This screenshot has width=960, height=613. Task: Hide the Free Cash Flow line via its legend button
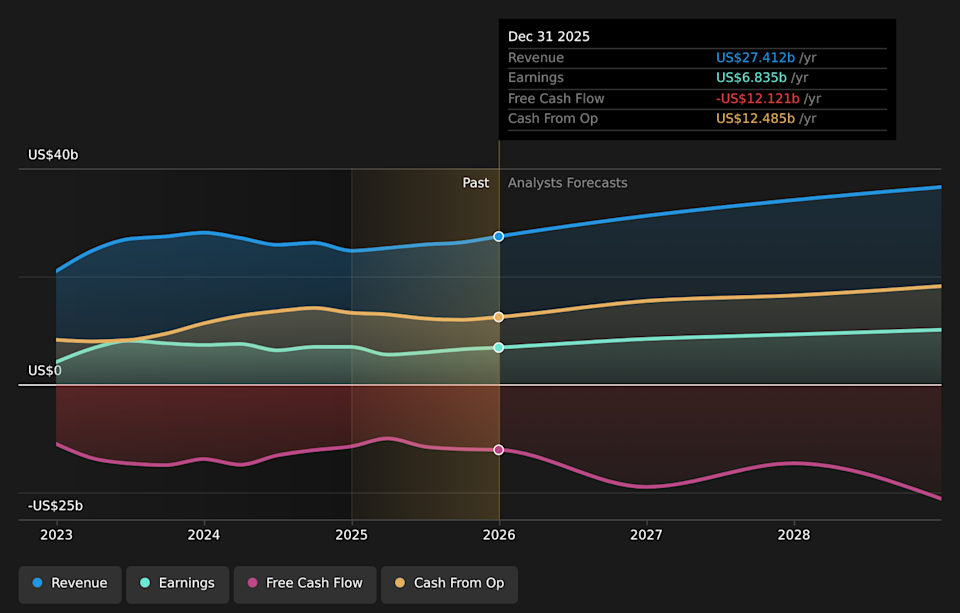(305, 584)
